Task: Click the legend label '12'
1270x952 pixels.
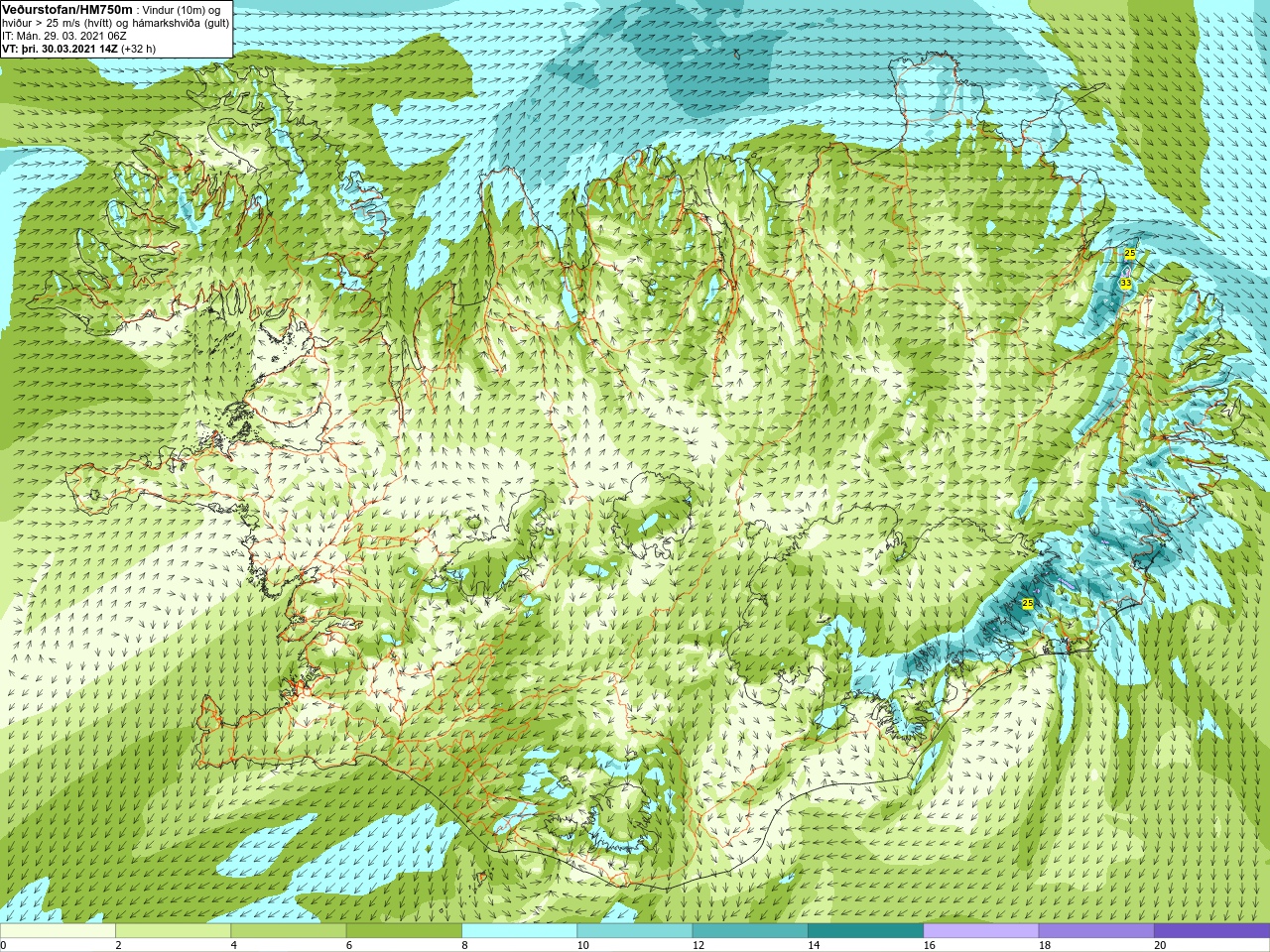Action: pos(698,945)
